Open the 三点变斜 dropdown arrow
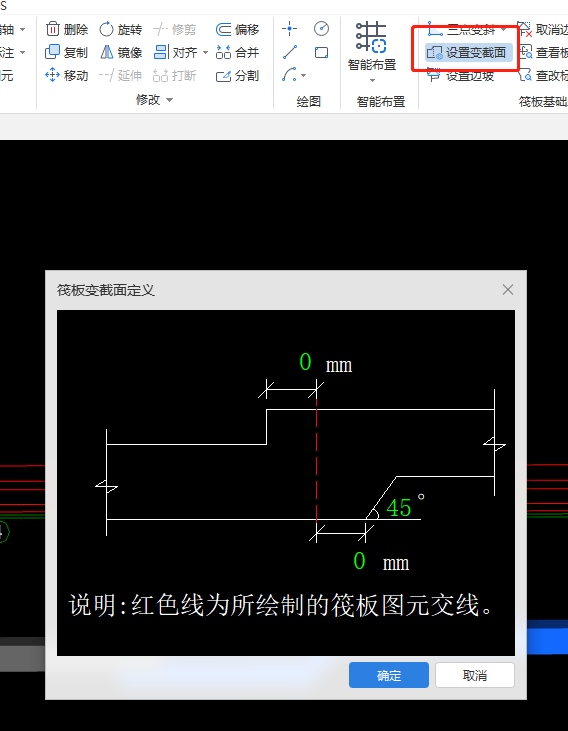Image resolution: width=568 pixels, height=731 pixels. (x=503, y=30)
